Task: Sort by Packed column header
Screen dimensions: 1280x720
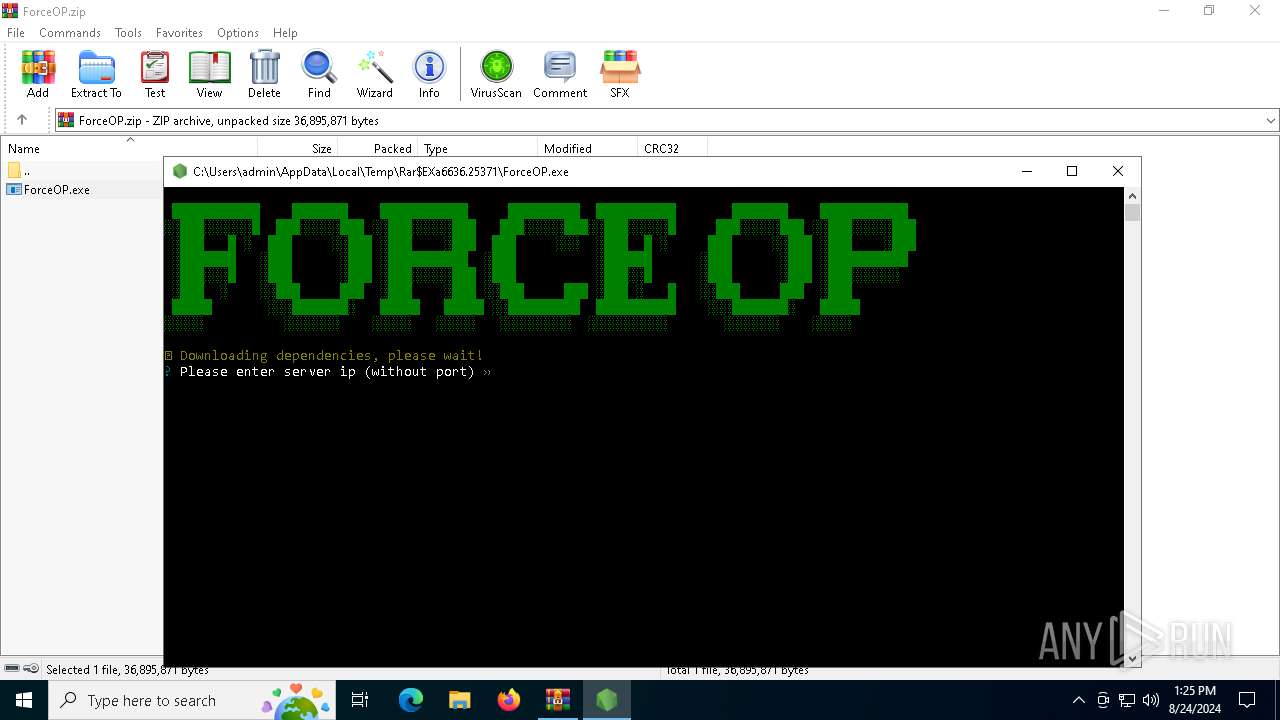Action: click(x=378, y=148)
